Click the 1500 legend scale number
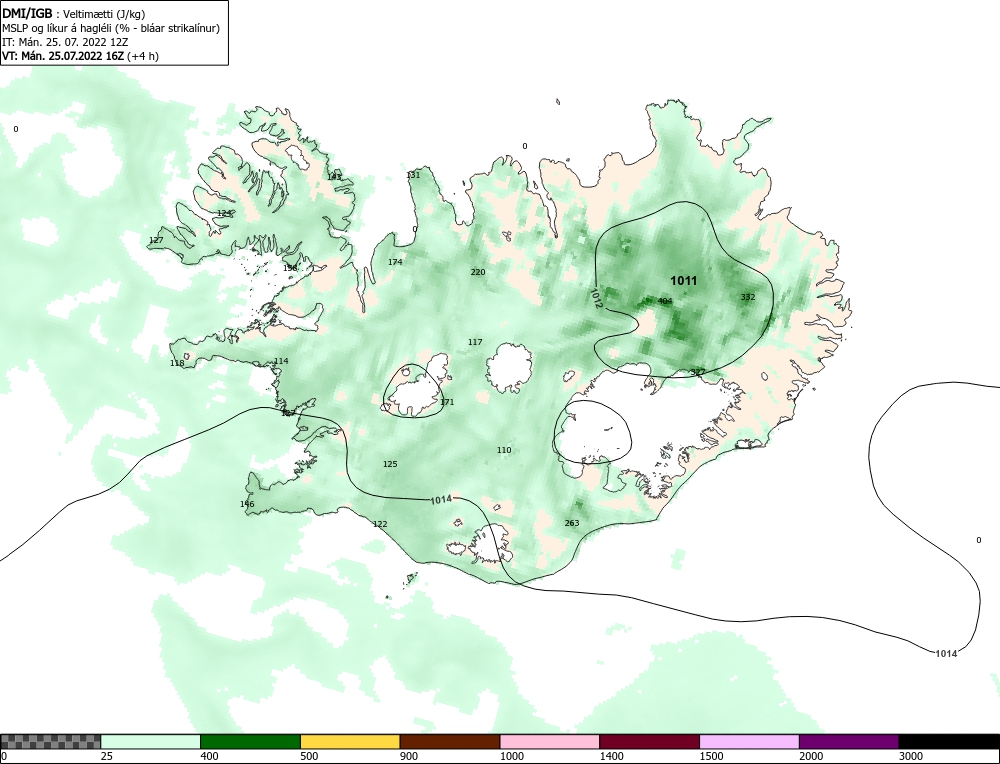1000x764 pixels. pyautogui.click(x=710, y=756)
